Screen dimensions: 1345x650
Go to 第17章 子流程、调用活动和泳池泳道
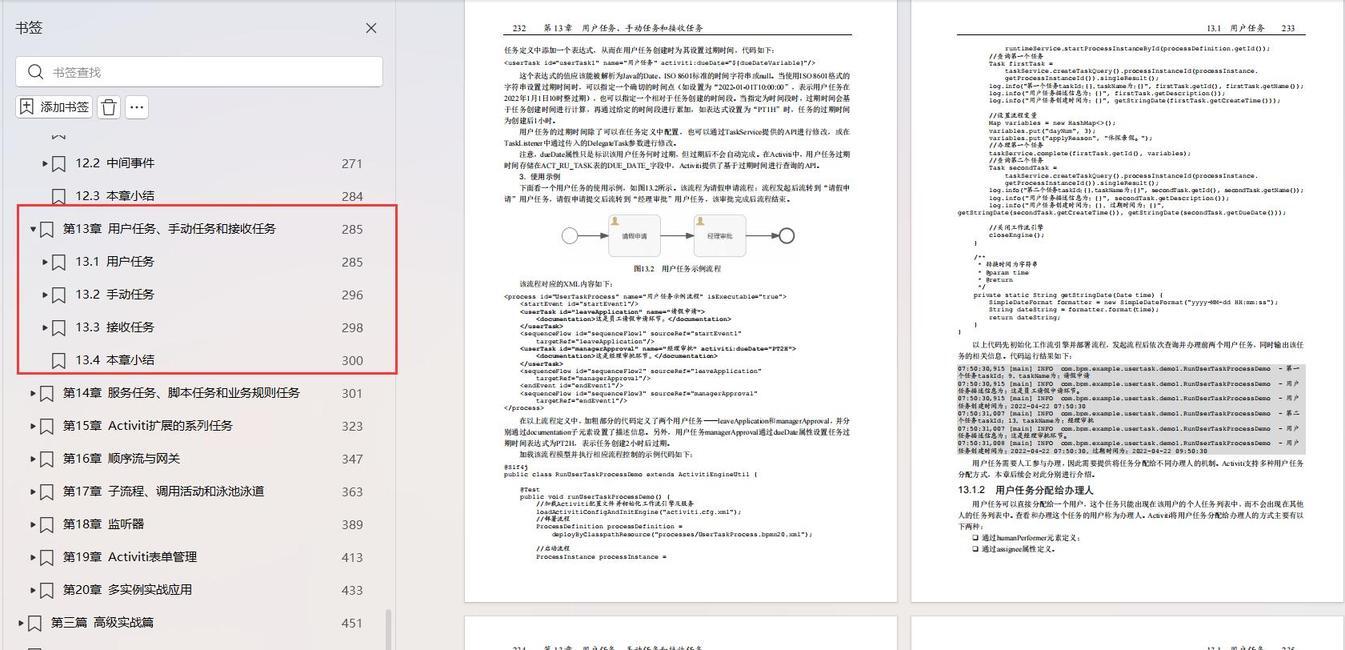tap(164, 492)
